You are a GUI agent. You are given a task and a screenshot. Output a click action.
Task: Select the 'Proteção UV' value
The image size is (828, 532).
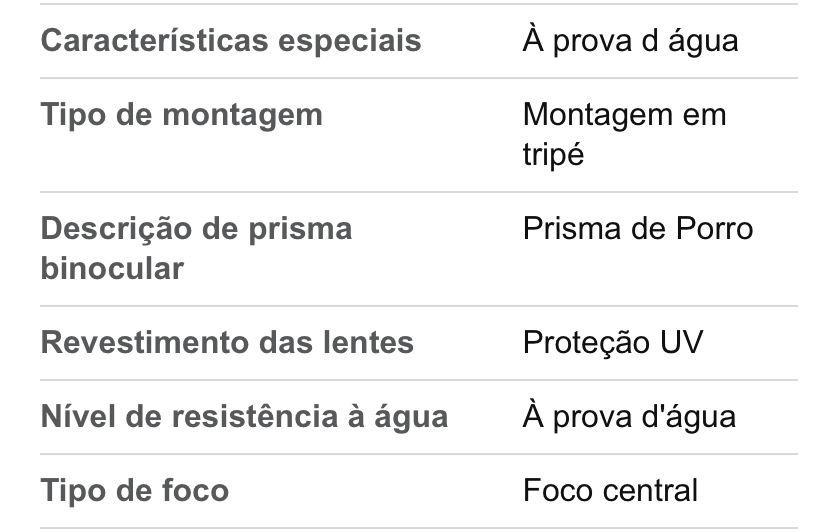click(x=612, y=342)
